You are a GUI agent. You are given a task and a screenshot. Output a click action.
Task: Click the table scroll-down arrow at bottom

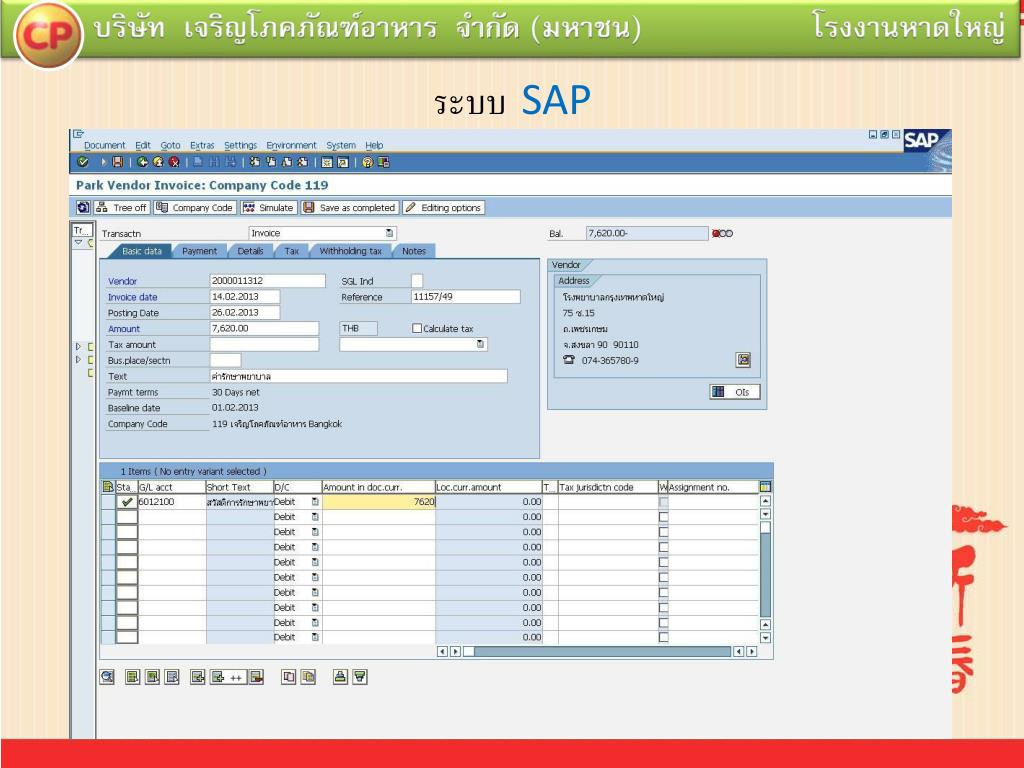coord(765,637)
